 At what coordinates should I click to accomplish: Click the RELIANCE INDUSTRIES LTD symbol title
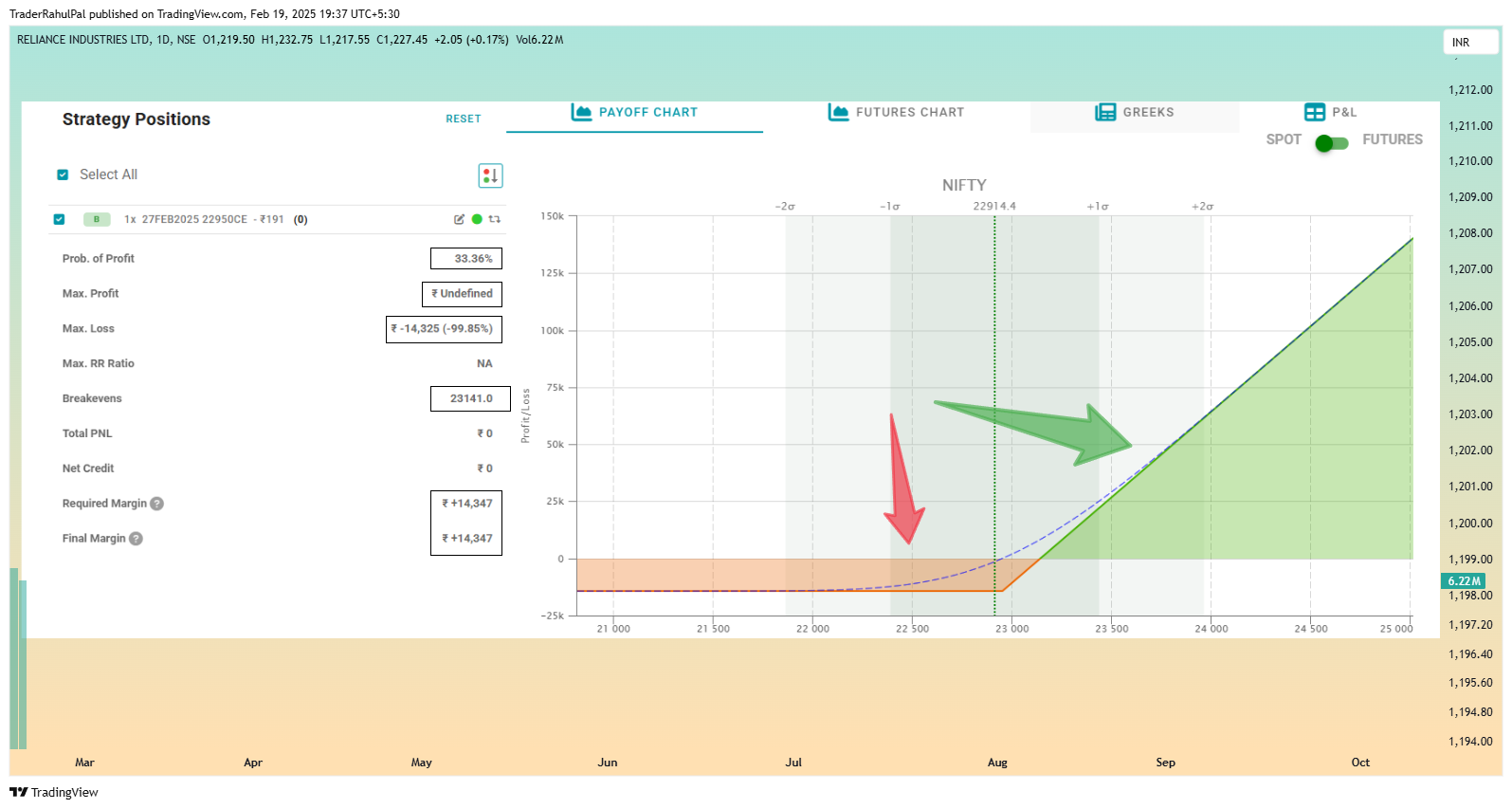[x=83, y=40]
